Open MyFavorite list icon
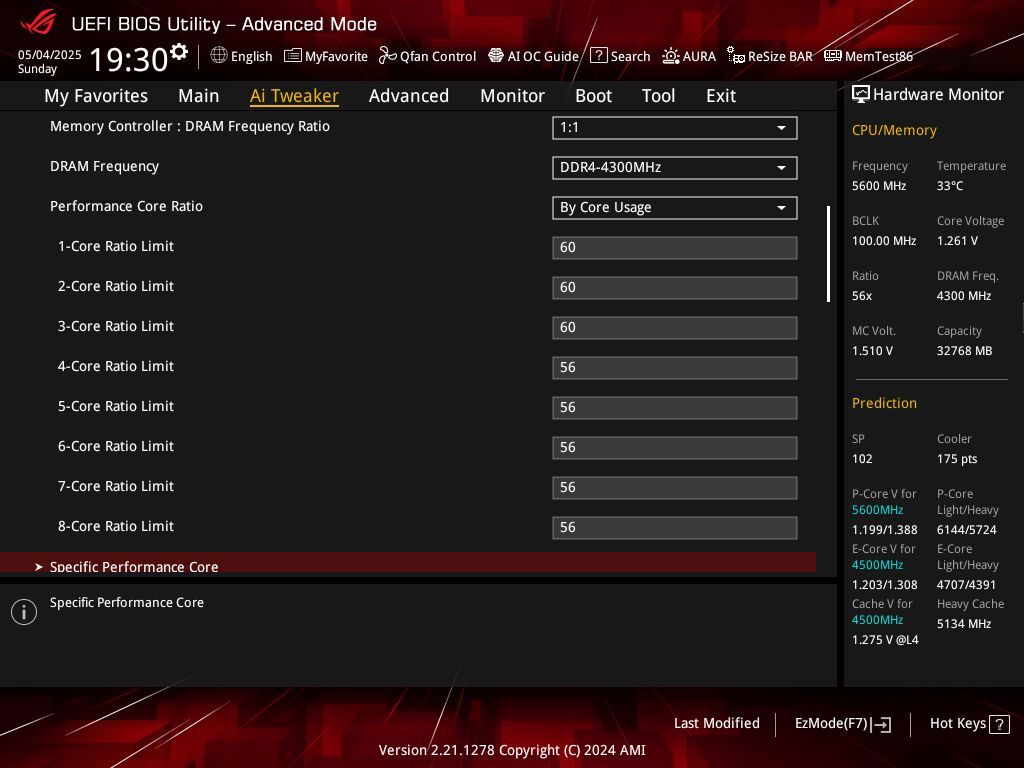Screen dimensions: 1024x768 293,56
